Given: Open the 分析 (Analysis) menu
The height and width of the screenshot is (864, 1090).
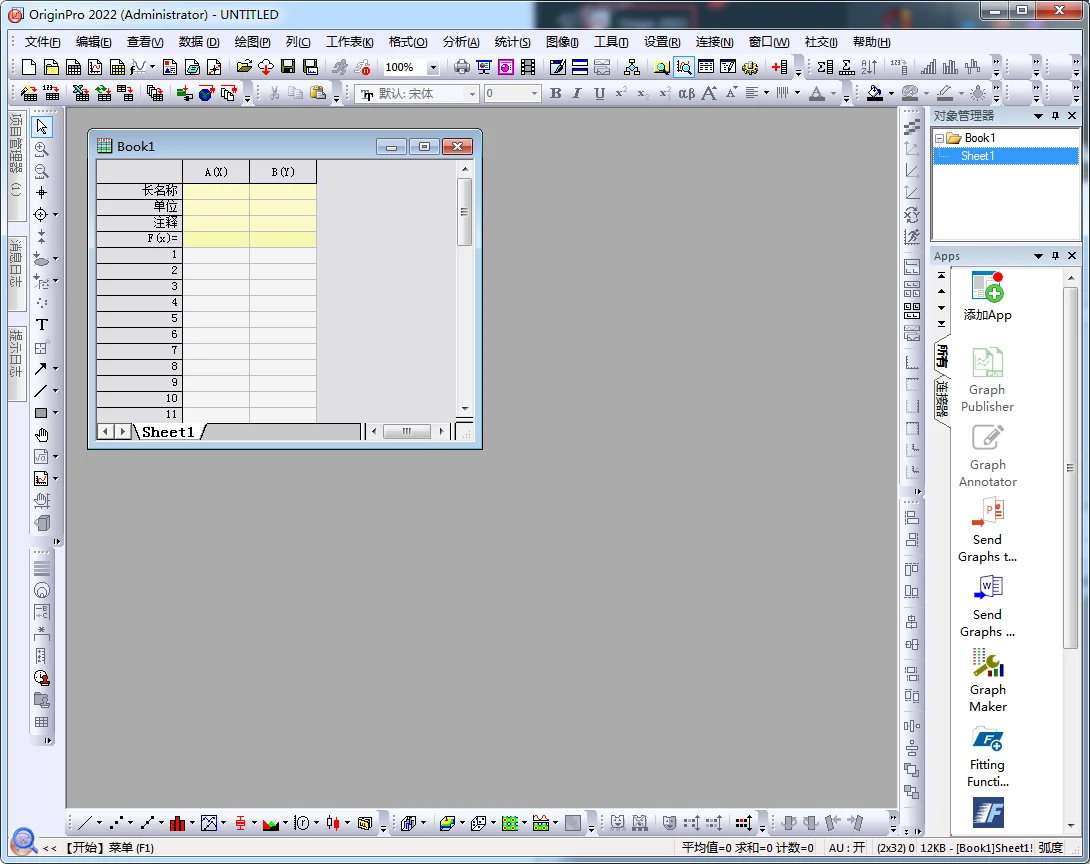Looking at the screenshot, I should [460, 42].
